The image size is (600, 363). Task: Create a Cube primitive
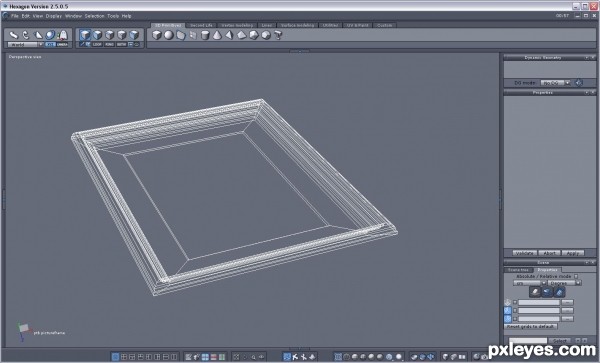[x=157, y=35]
